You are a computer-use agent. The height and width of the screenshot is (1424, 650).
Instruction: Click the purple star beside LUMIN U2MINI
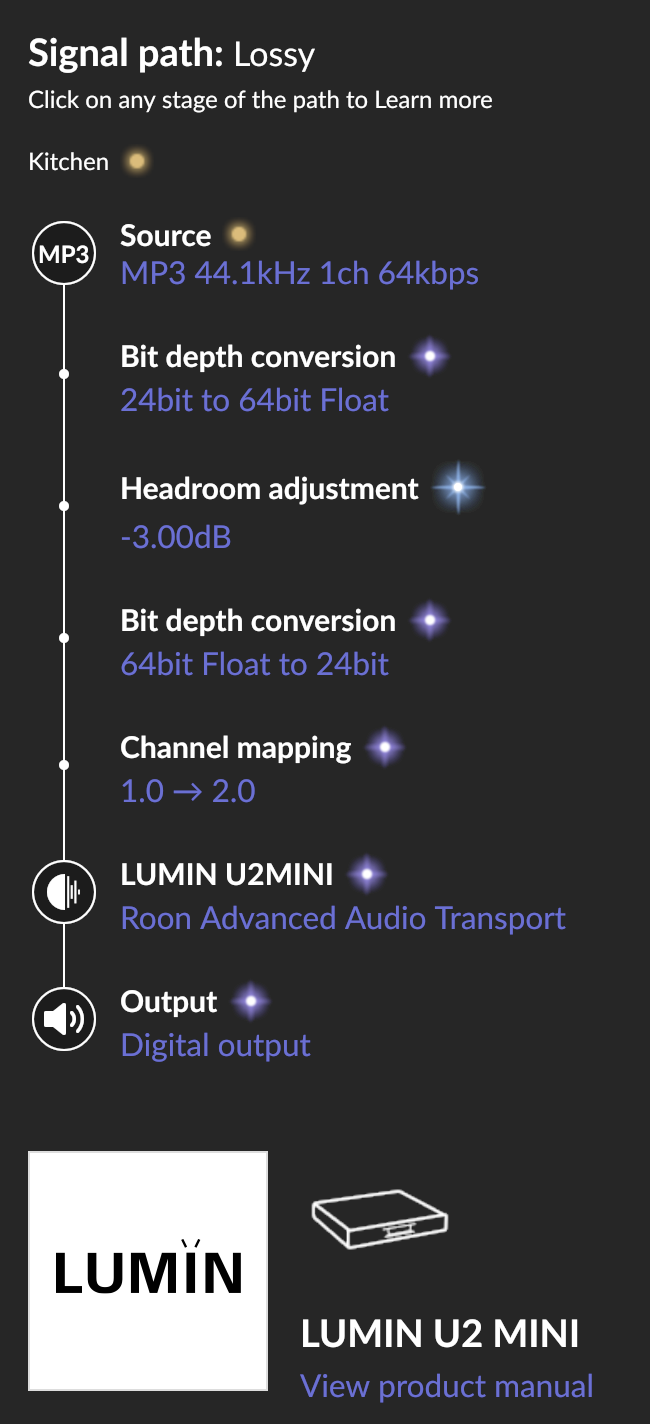(x=367, y=874)
